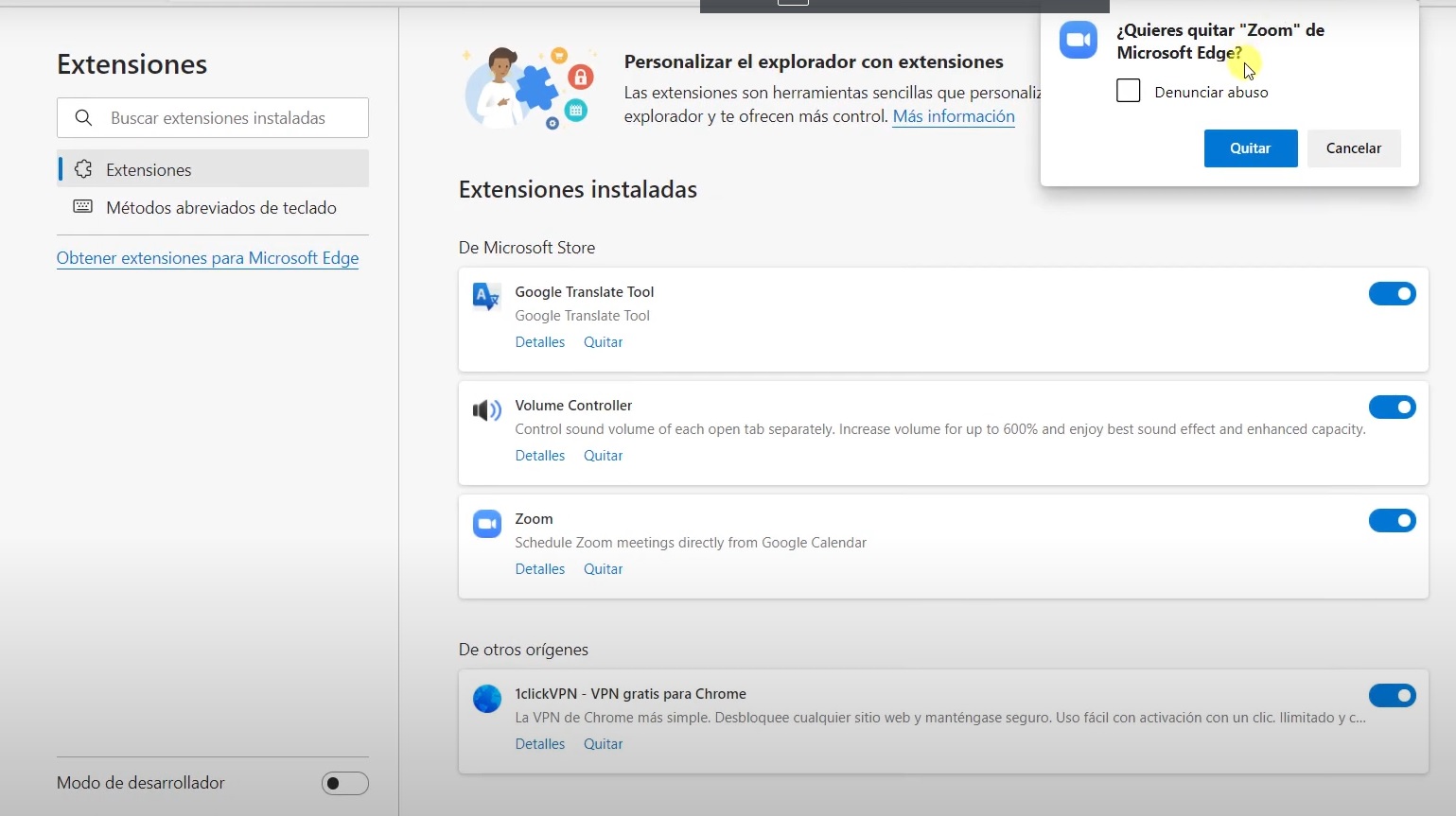Click the Extensiones puzzle icon in sidebar
The image size is (1456, 816).
(x=83, y=169)
